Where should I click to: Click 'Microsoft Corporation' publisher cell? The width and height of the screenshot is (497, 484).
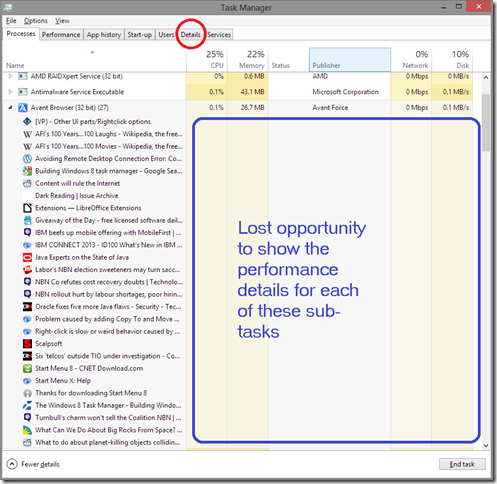pos(345,92)
